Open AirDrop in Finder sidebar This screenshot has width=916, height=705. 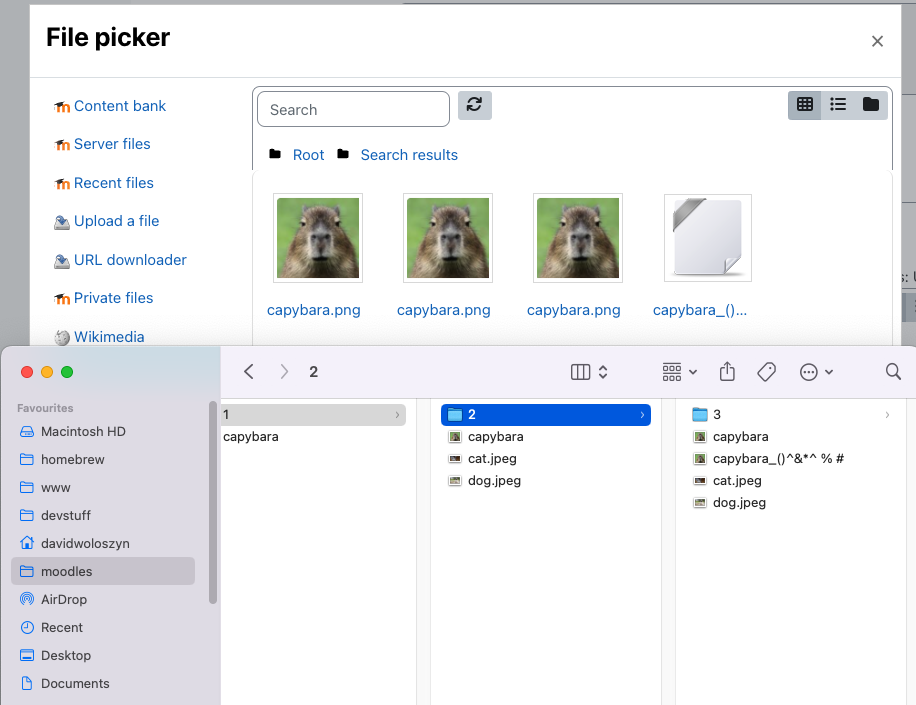click(x=103, y=600)
